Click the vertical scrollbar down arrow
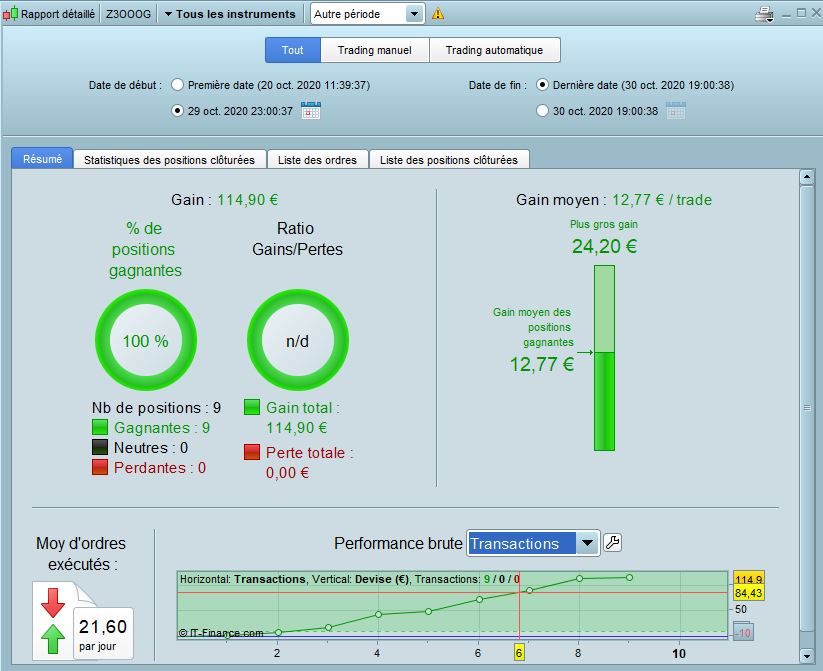823x671 pixels. 807,655
